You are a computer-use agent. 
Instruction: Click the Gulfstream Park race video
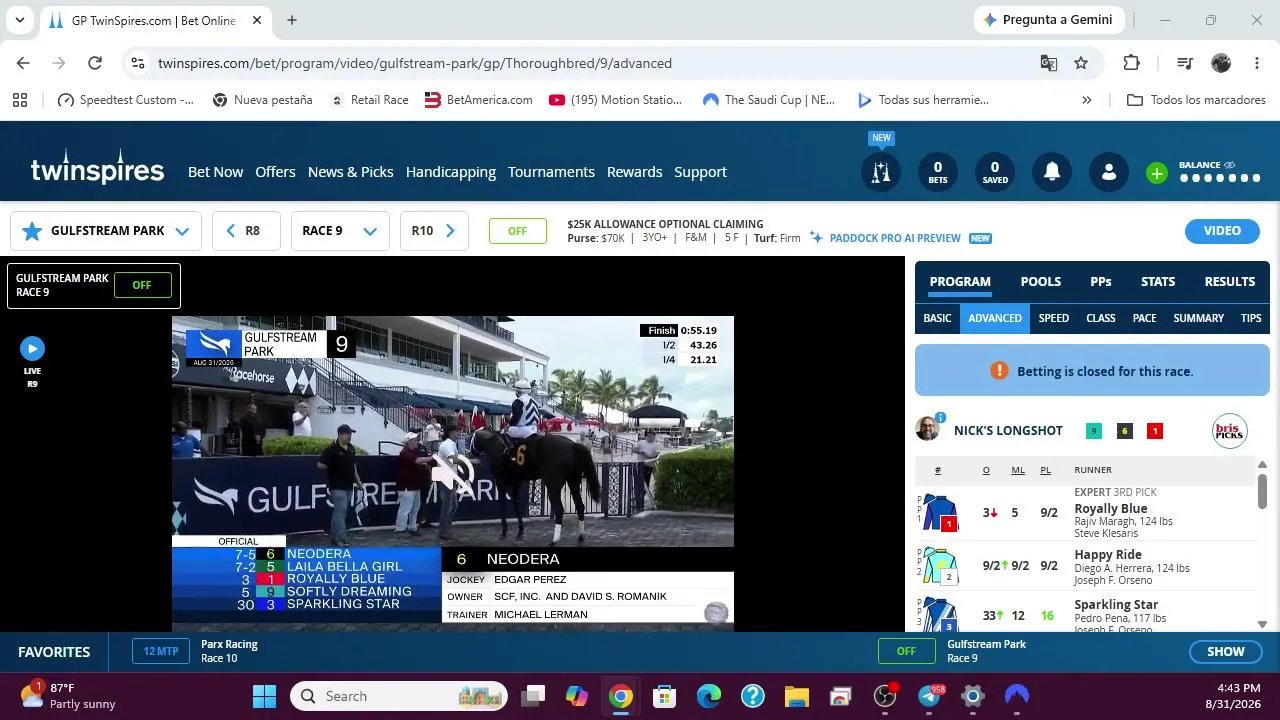coord(453,474)
